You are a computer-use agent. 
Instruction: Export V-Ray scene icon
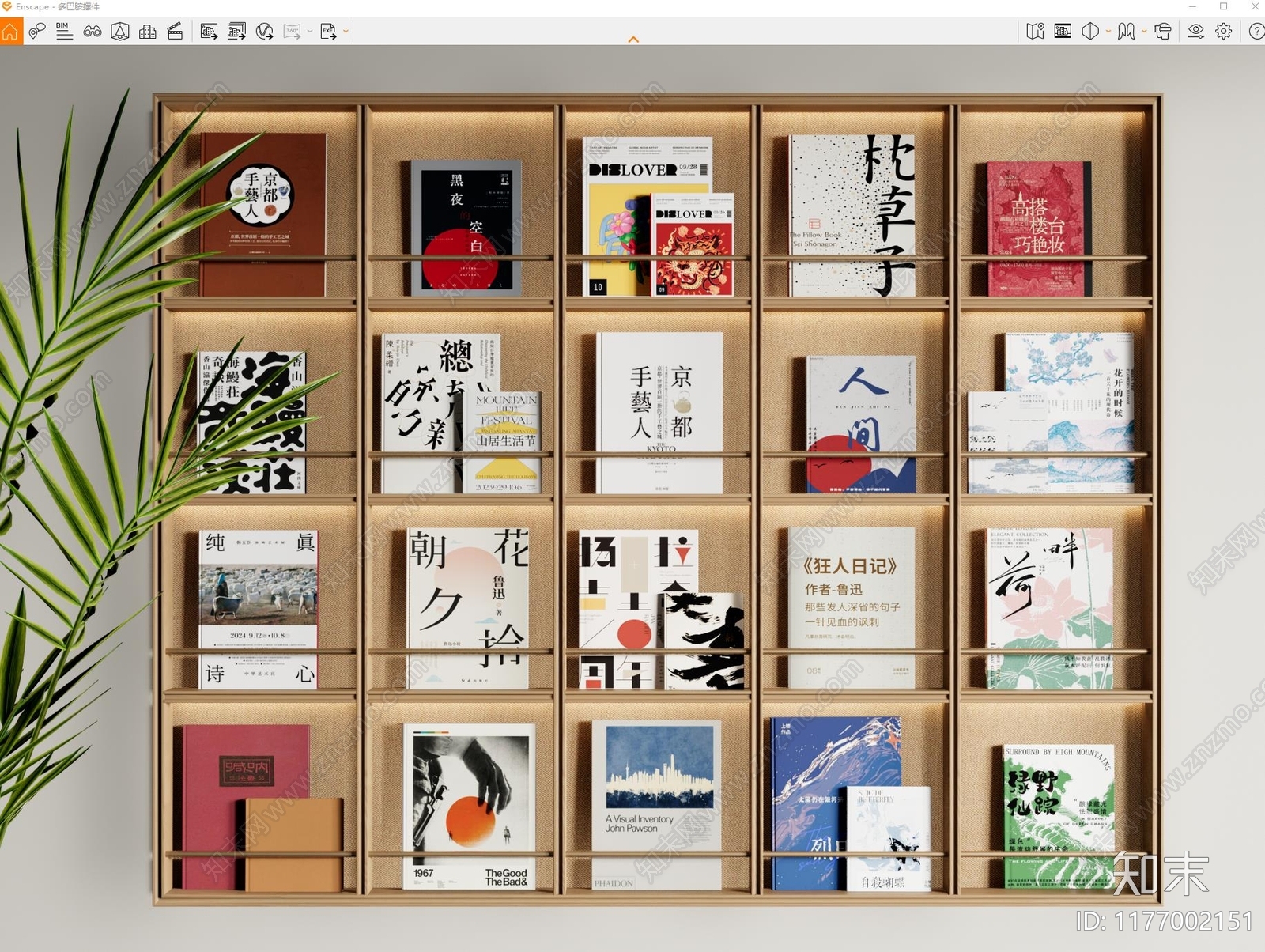click(265, 32)
